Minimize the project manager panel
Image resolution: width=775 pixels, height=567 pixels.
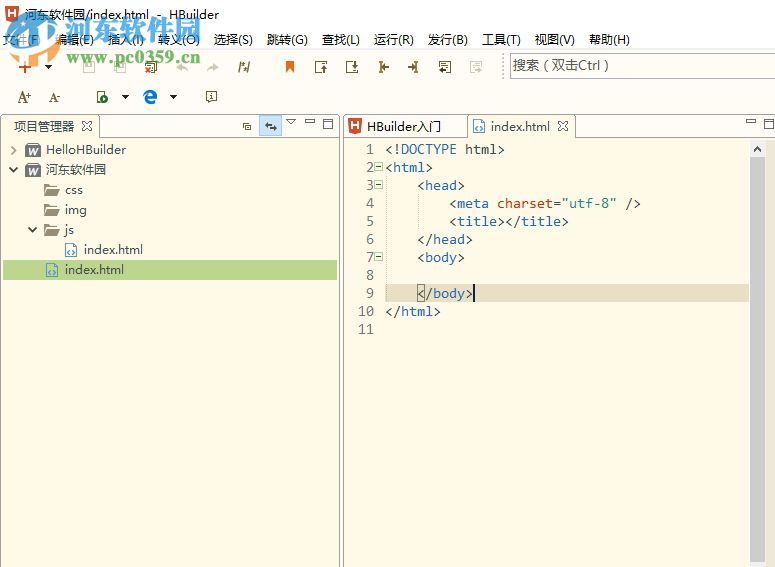(x=310, y=121)
